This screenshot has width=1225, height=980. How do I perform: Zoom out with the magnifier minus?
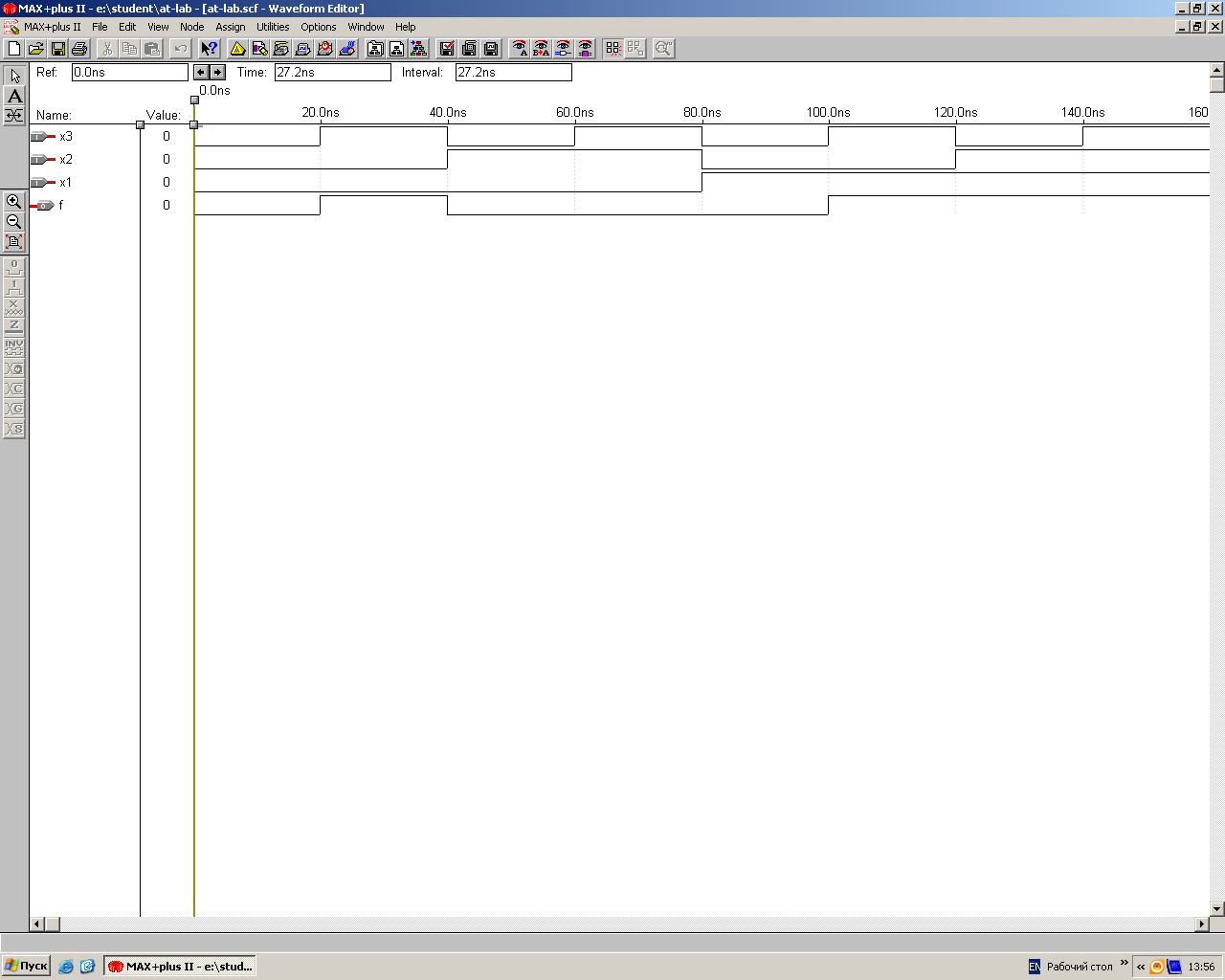[x=14, y=221]
